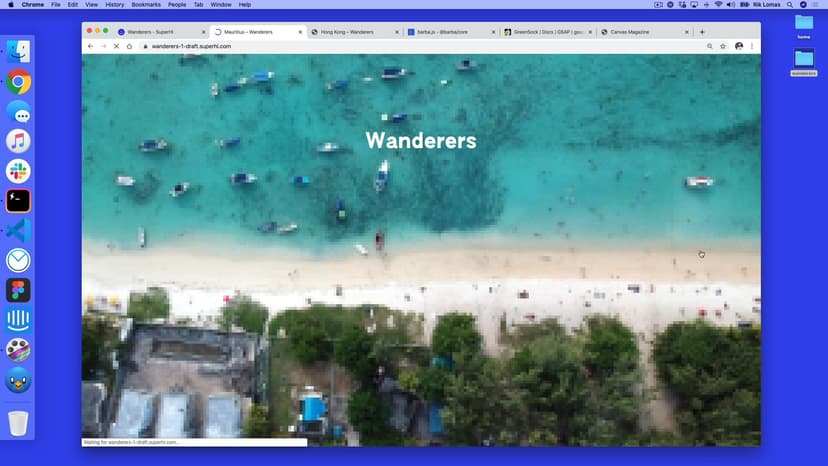The image size is (828, 466).
Task: Switch to the Canvas Magazine tab
Action: tap(640, 32)
